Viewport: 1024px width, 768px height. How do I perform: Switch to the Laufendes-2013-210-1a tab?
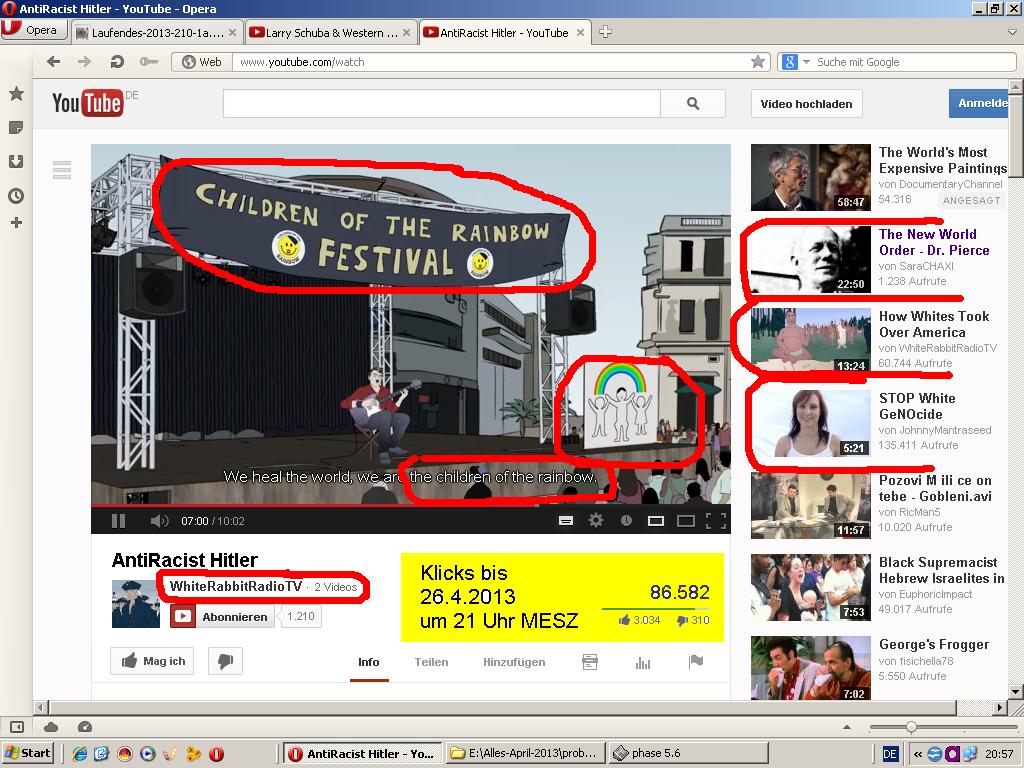click(x=157, y=33)
